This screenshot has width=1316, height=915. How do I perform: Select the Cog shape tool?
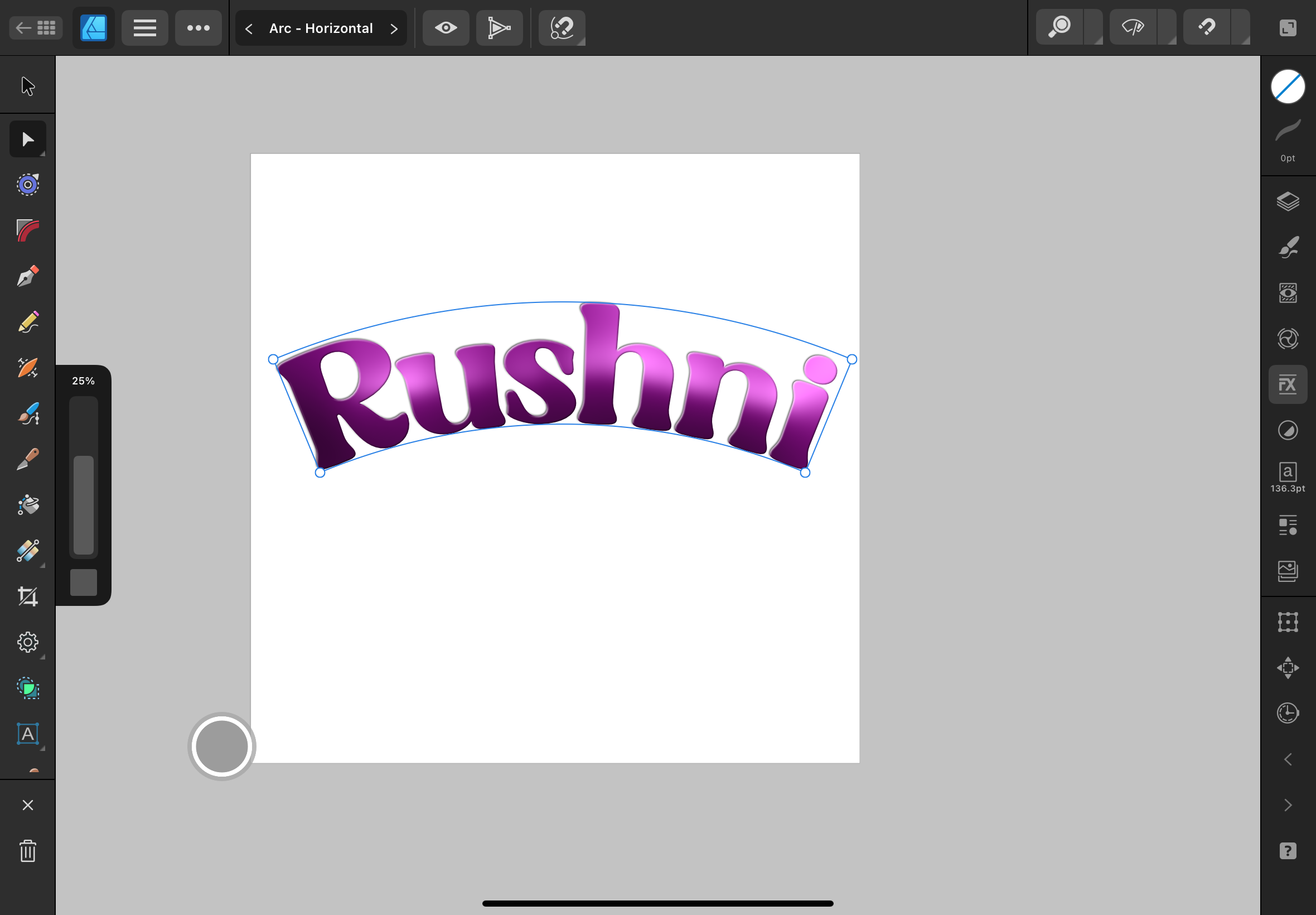tap(27, 643)
